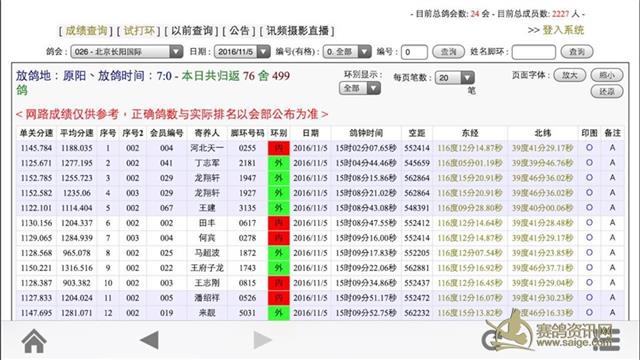Click the green 外 ring badge for 王建
This screenshot has width=640, height=360.
point(279,208)
